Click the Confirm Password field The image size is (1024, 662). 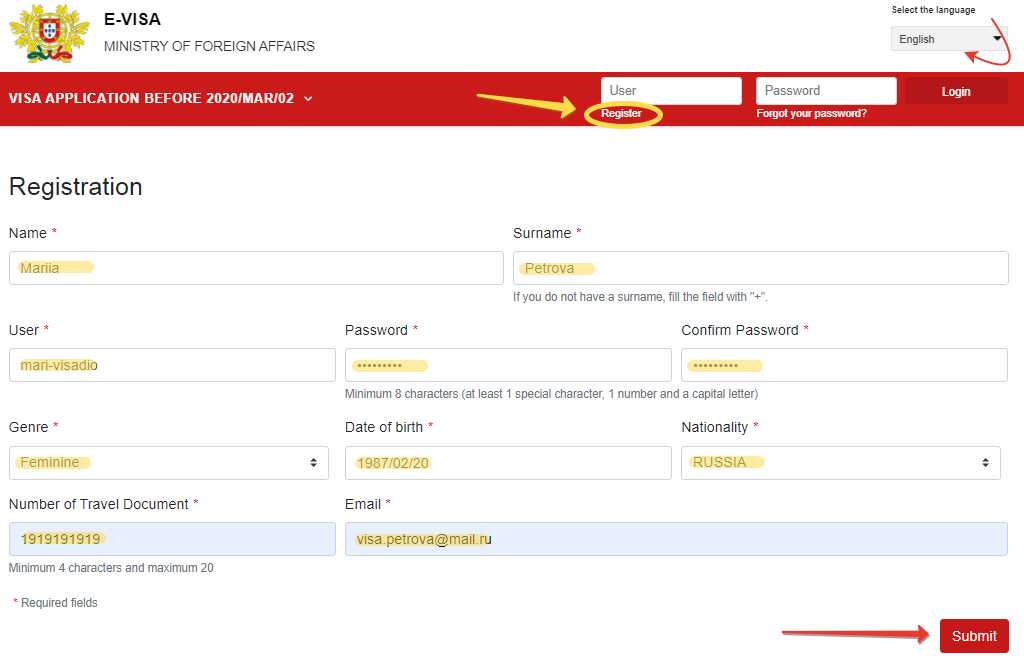click(844, 365)
